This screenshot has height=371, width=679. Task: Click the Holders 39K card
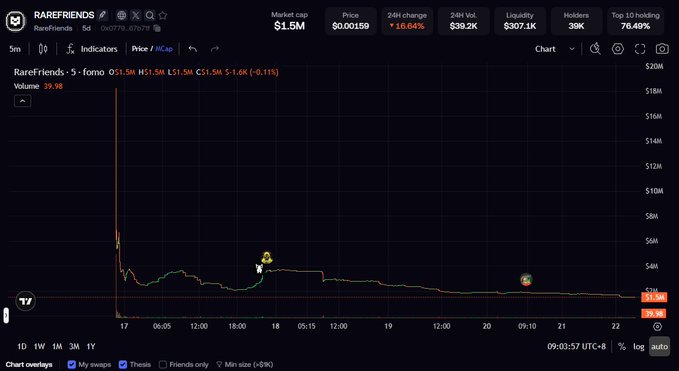(x=576, y=21)
